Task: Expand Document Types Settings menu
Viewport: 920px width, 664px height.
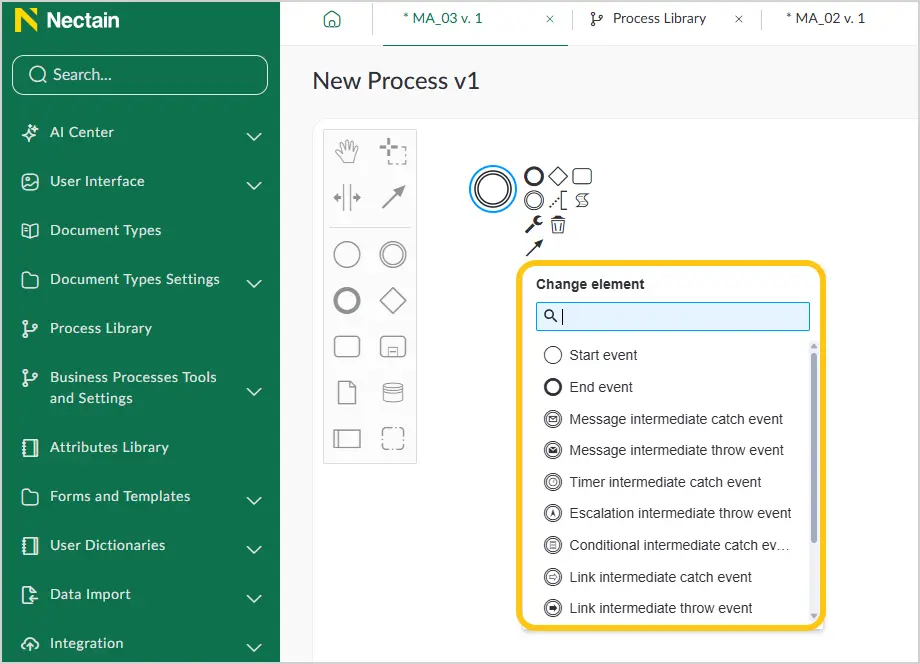Action: 254,284
